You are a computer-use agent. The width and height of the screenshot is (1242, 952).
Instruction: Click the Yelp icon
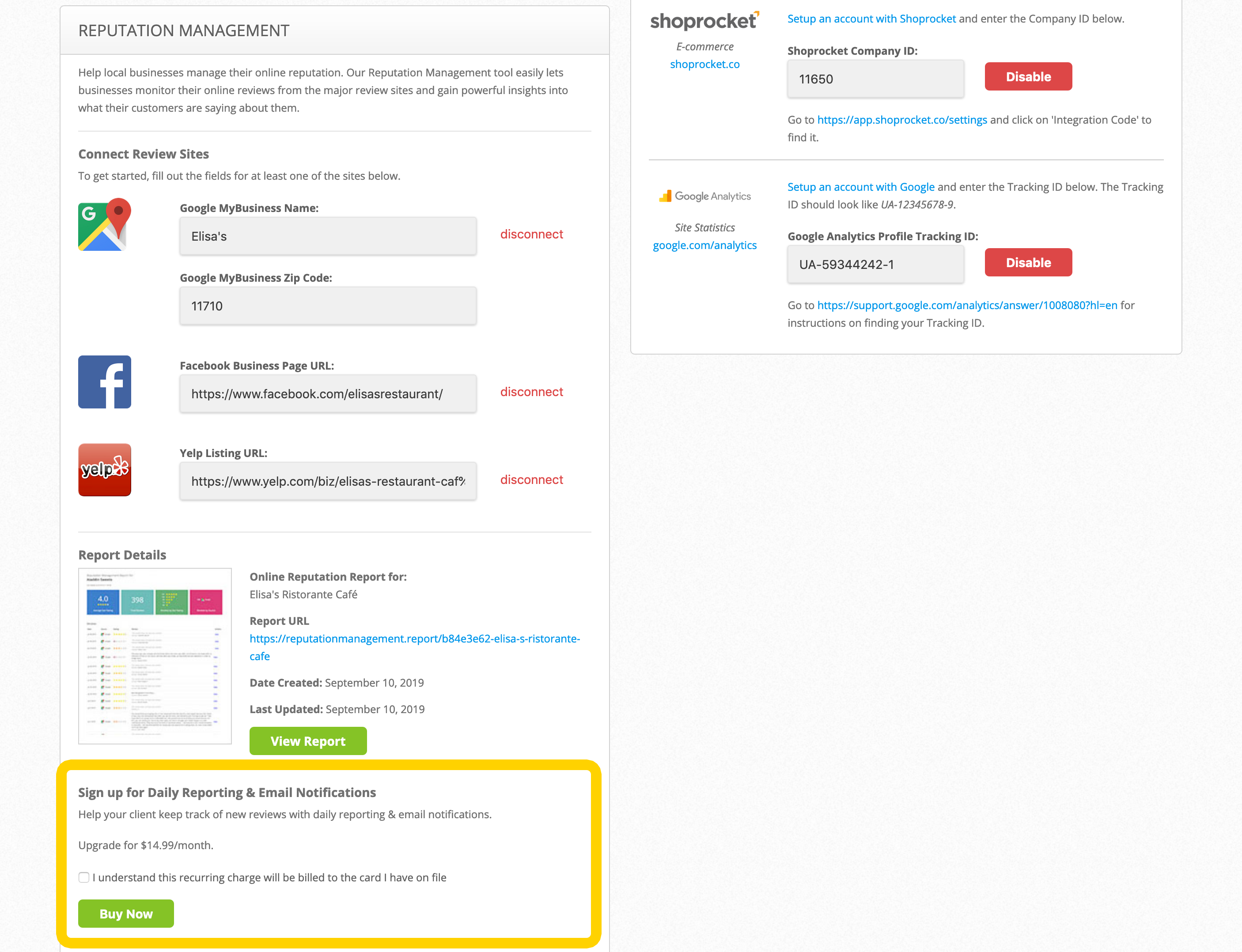point(104,469)
